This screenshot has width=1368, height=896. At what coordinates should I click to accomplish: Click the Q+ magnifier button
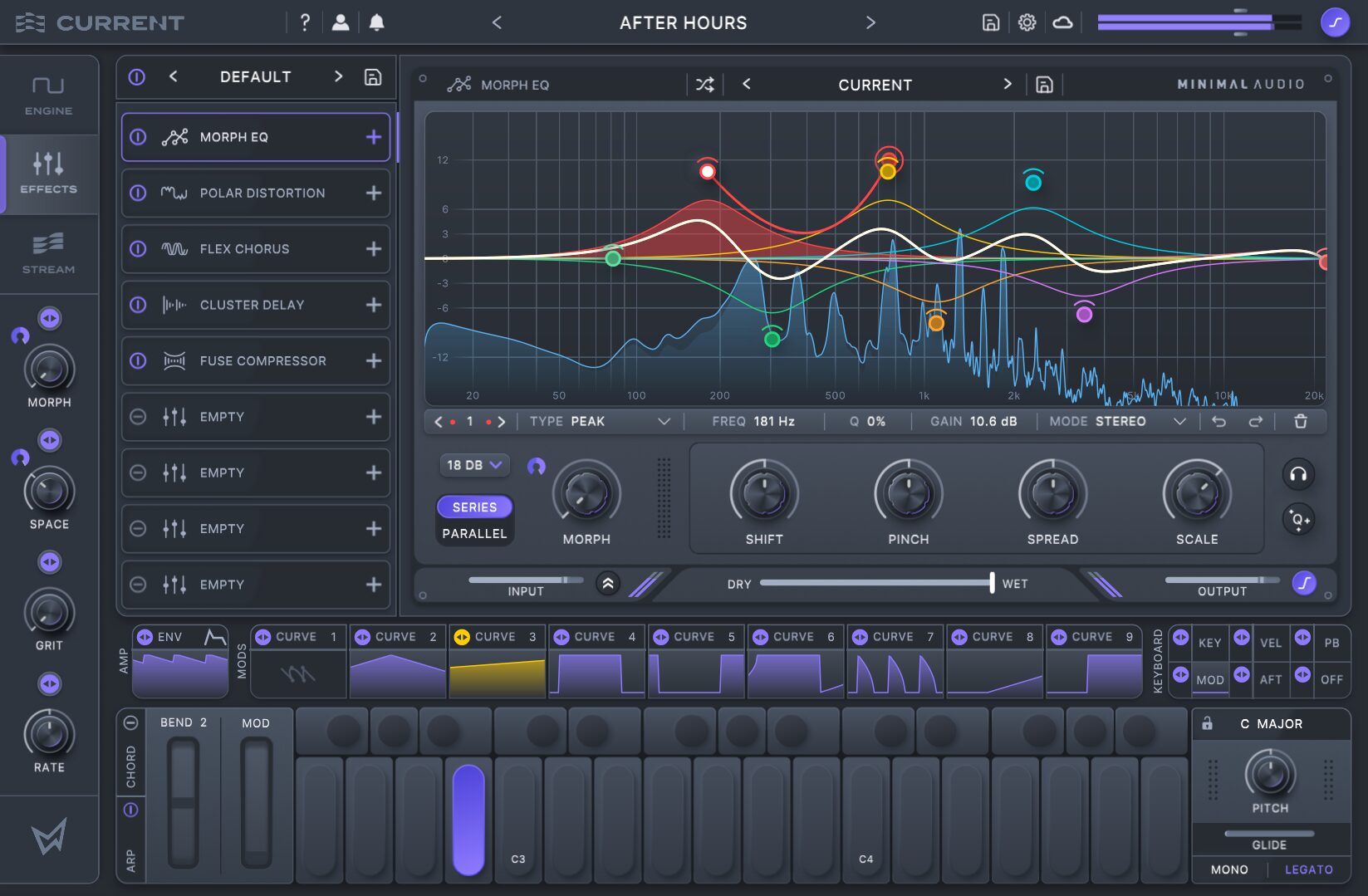coord(1298,520)
